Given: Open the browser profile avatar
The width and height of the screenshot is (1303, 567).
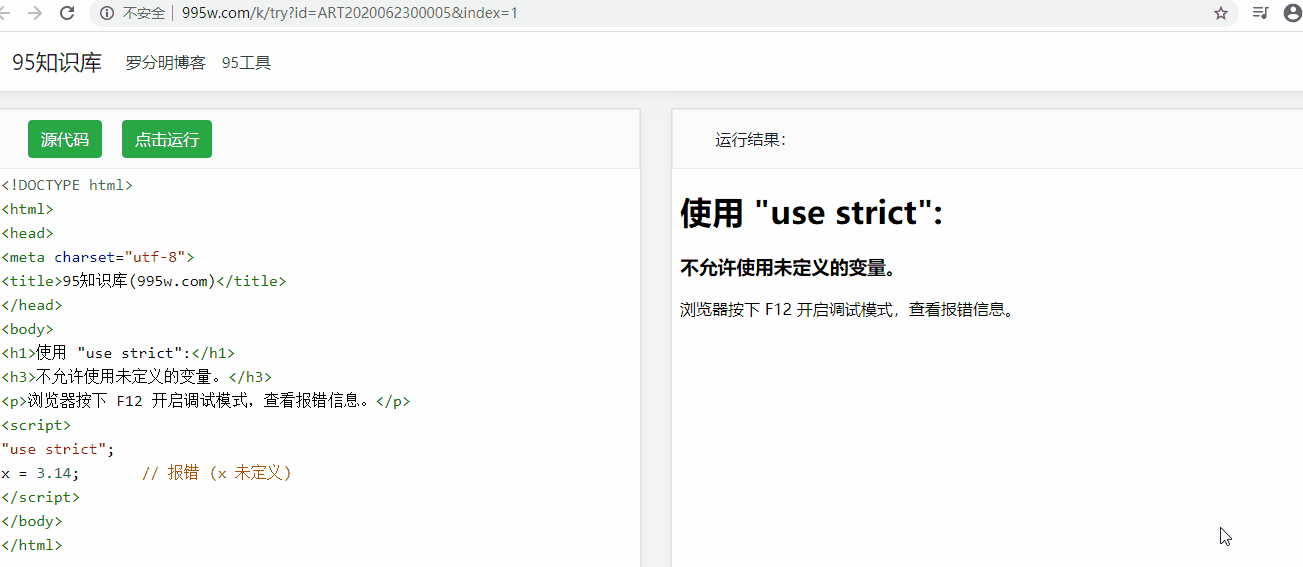Looking at the screenshot, I should [1292, 13].
